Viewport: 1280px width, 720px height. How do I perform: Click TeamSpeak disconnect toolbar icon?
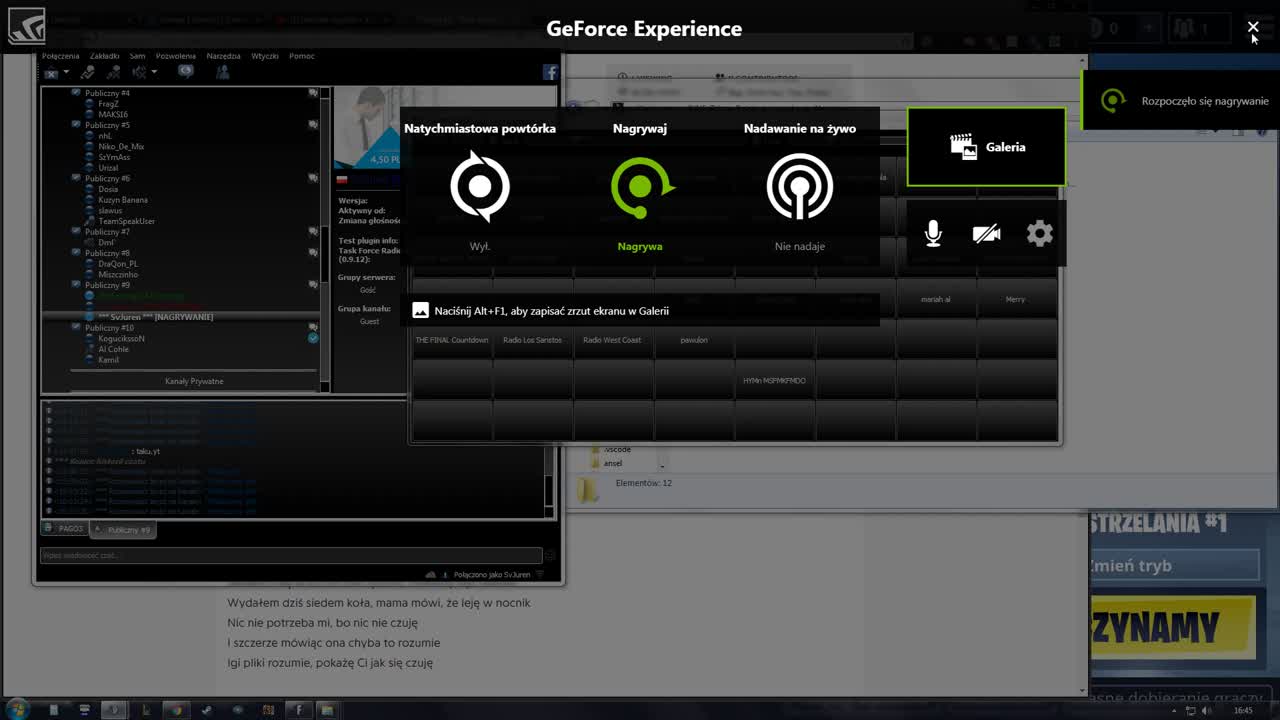click(x=88, y=72)
